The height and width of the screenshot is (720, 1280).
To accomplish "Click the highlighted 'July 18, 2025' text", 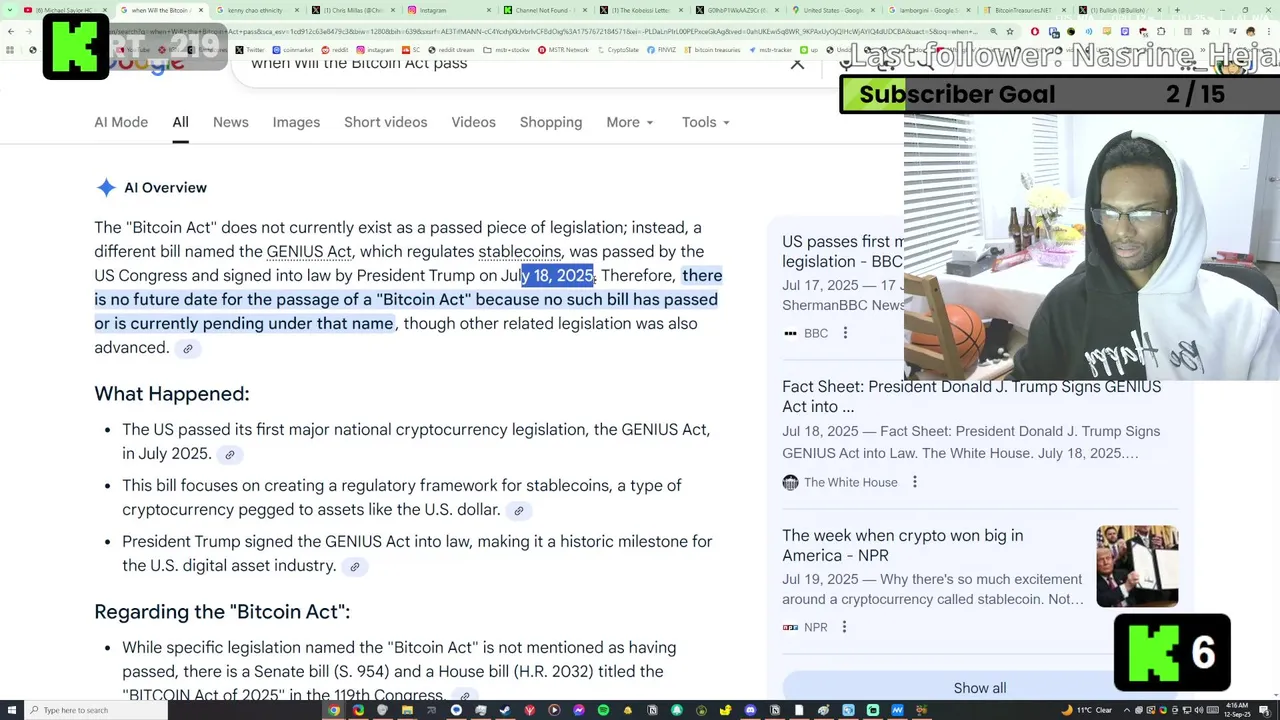I will (548, 276).
